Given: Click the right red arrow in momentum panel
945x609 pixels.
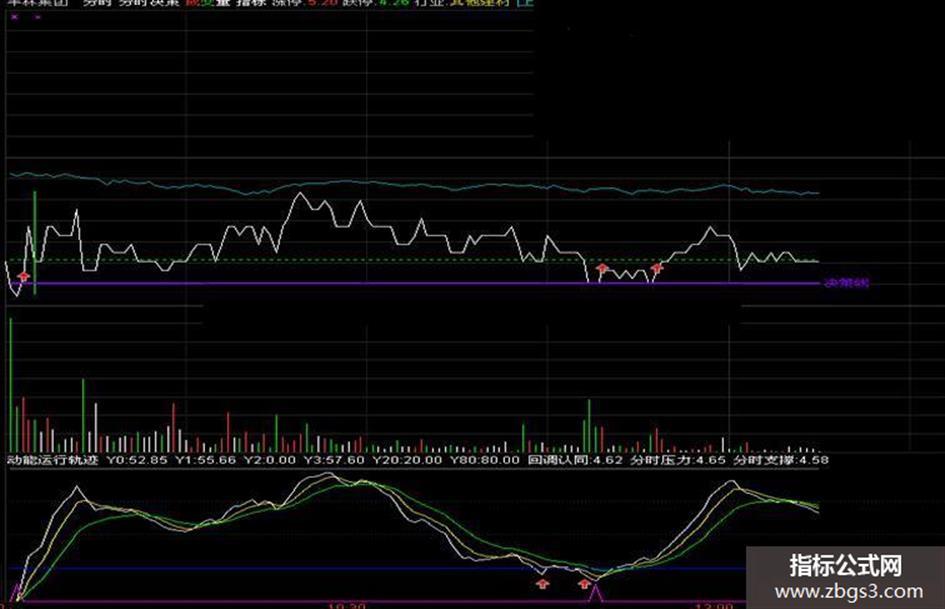Looking at the screenshot, I should (x=584, y=583).
